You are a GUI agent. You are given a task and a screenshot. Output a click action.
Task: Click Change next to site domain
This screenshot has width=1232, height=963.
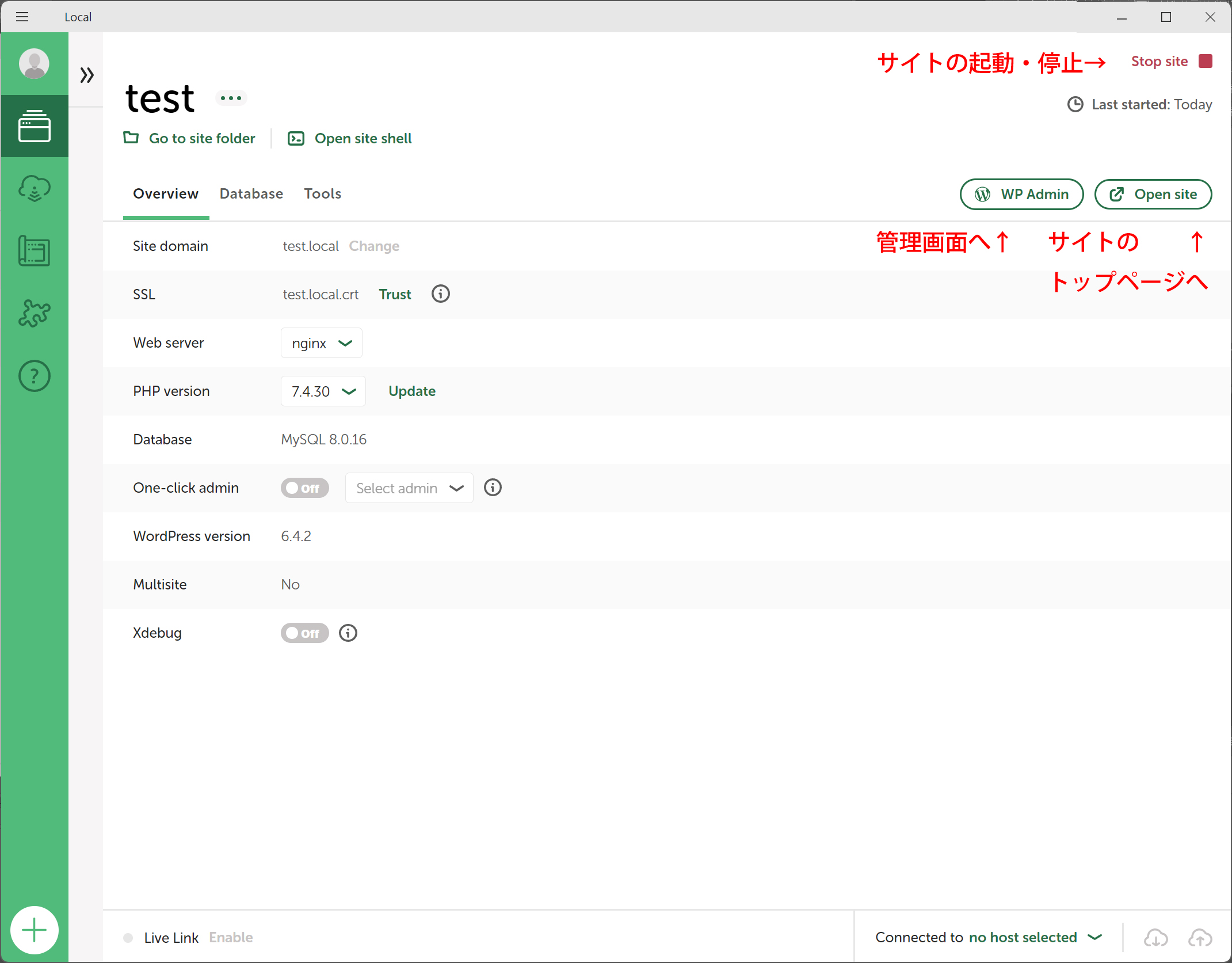click(374, 246)
